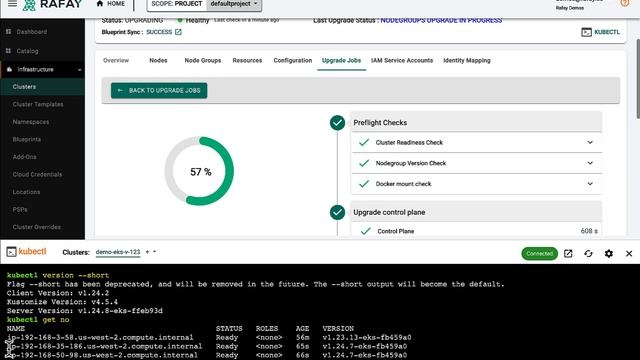
Task: Open the defaultproject scope dropdown
Action: [x=234, y=4]
